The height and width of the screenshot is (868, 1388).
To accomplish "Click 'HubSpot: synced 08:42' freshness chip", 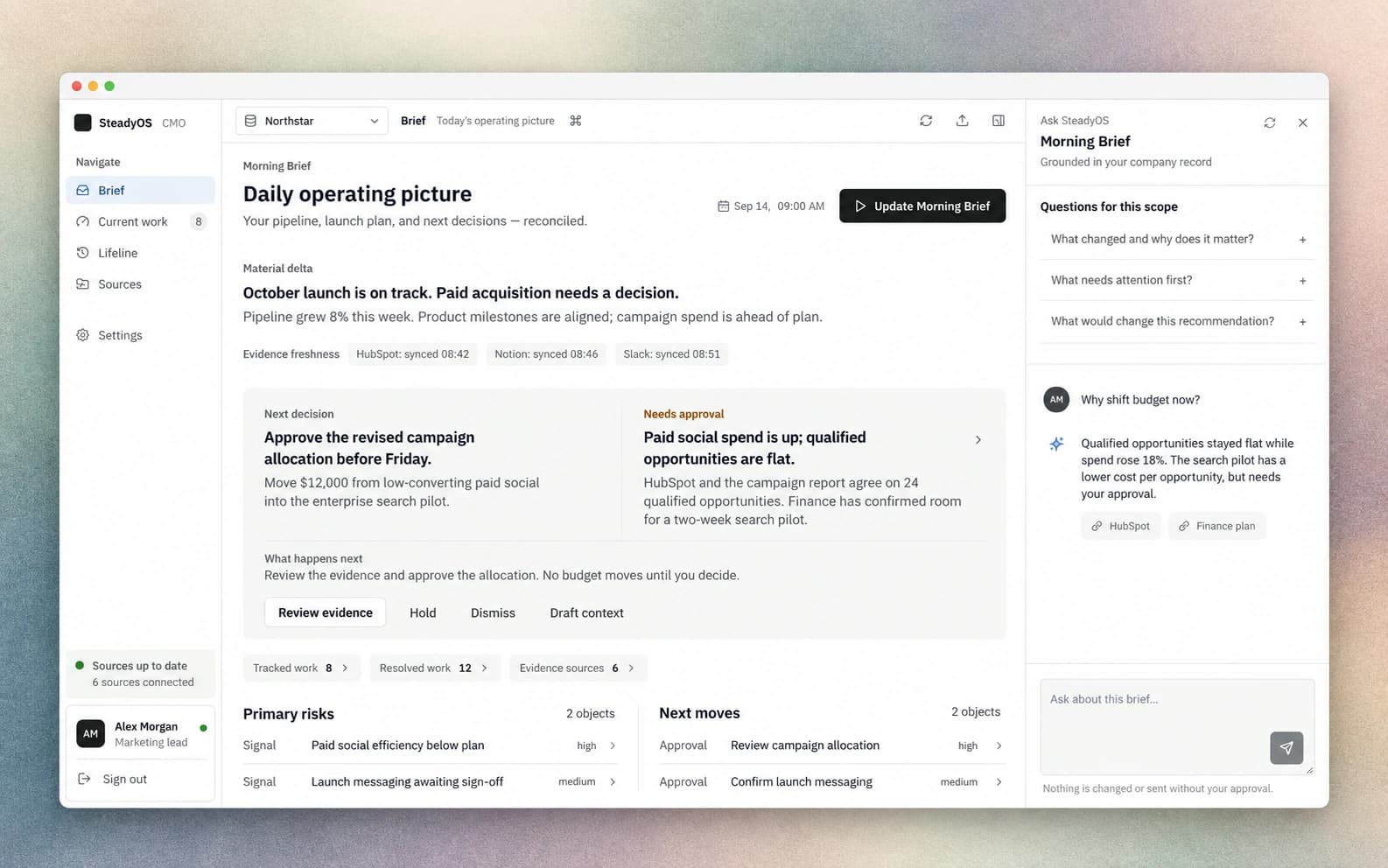I will pos(412,354).
